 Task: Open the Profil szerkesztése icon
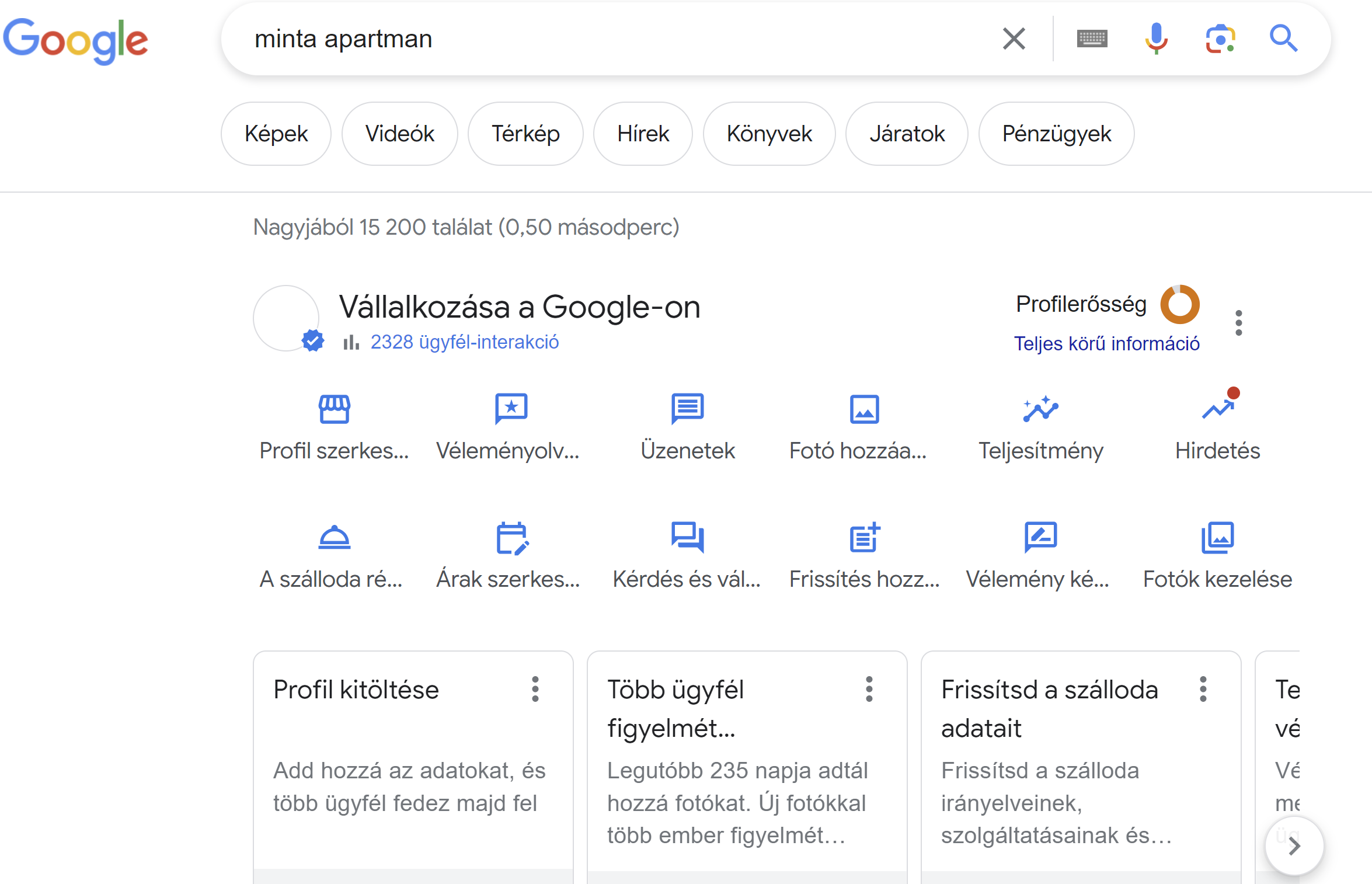coord(334,409)
